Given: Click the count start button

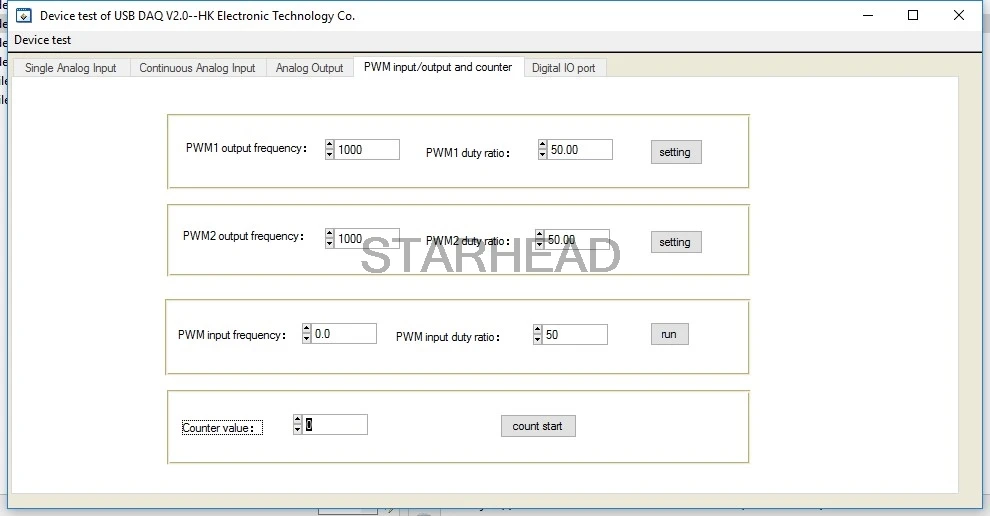Looking at the screenshot, I should pos(538,426).
